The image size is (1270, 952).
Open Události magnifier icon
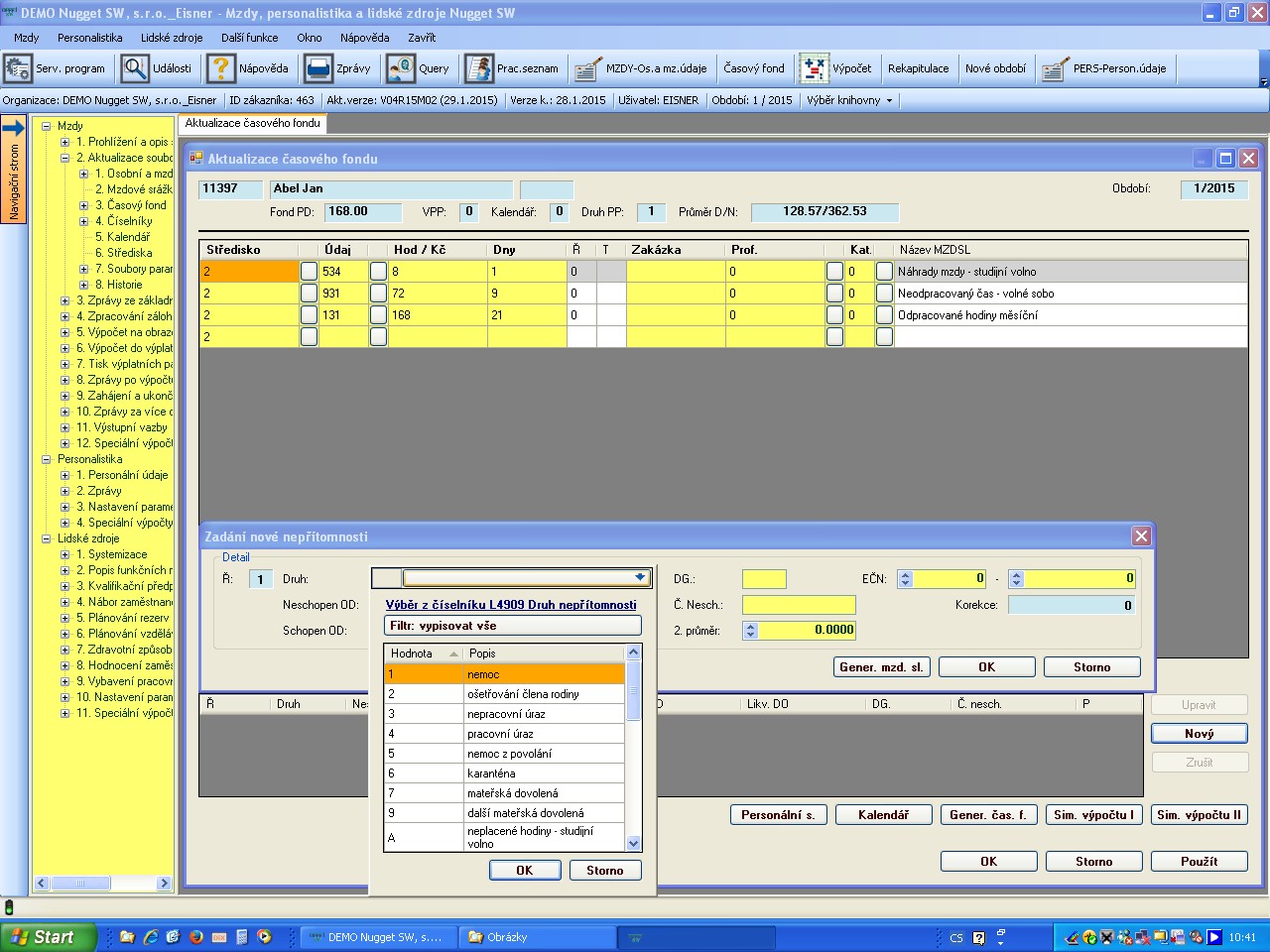pyautogui.click(x=135, y=68)
